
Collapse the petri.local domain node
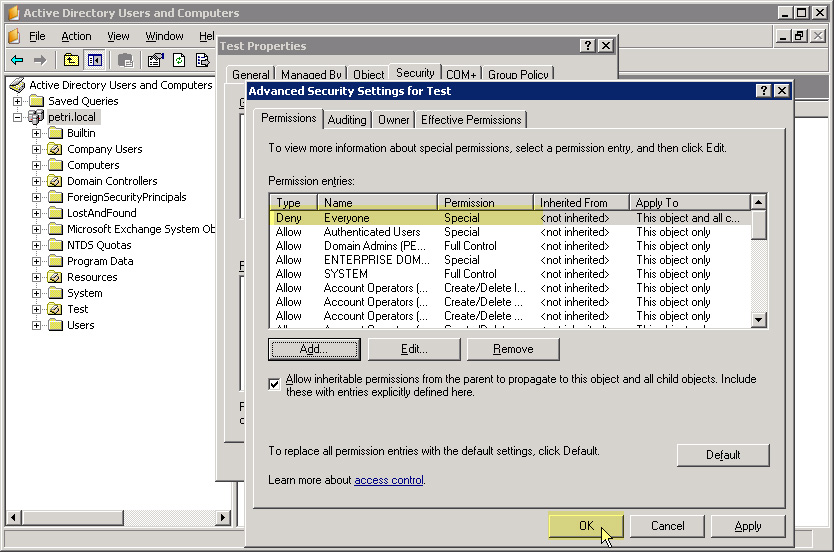point(18,117)
